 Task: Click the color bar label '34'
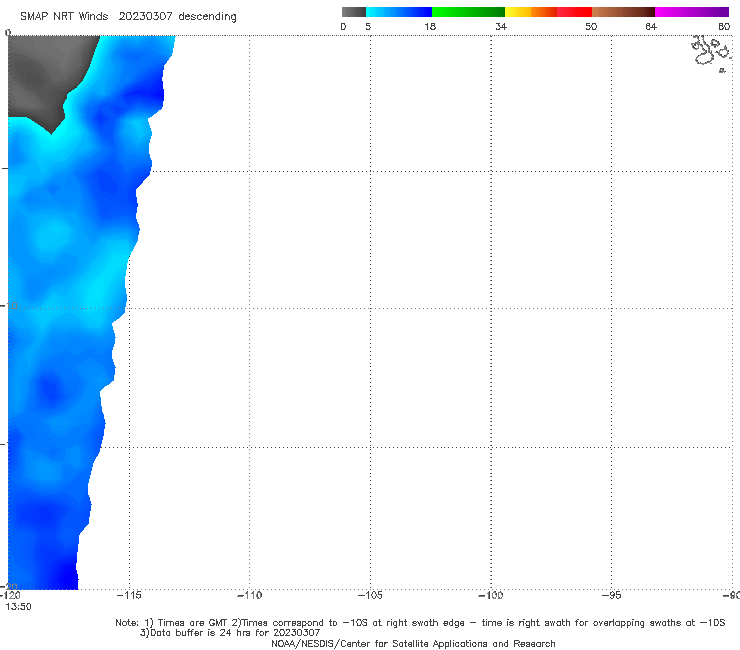click(x=501, y=27)
